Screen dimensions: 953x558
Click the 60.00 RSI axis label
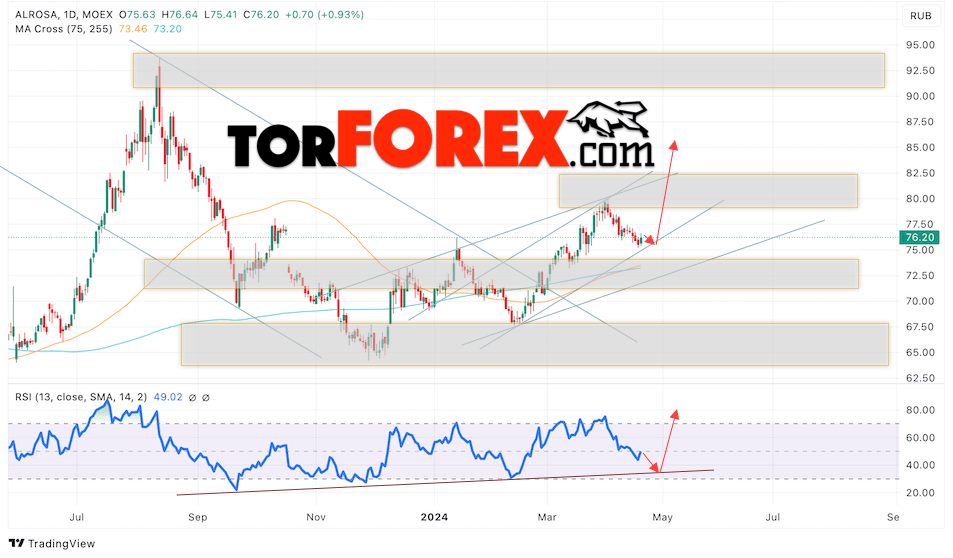click(920, 438)
